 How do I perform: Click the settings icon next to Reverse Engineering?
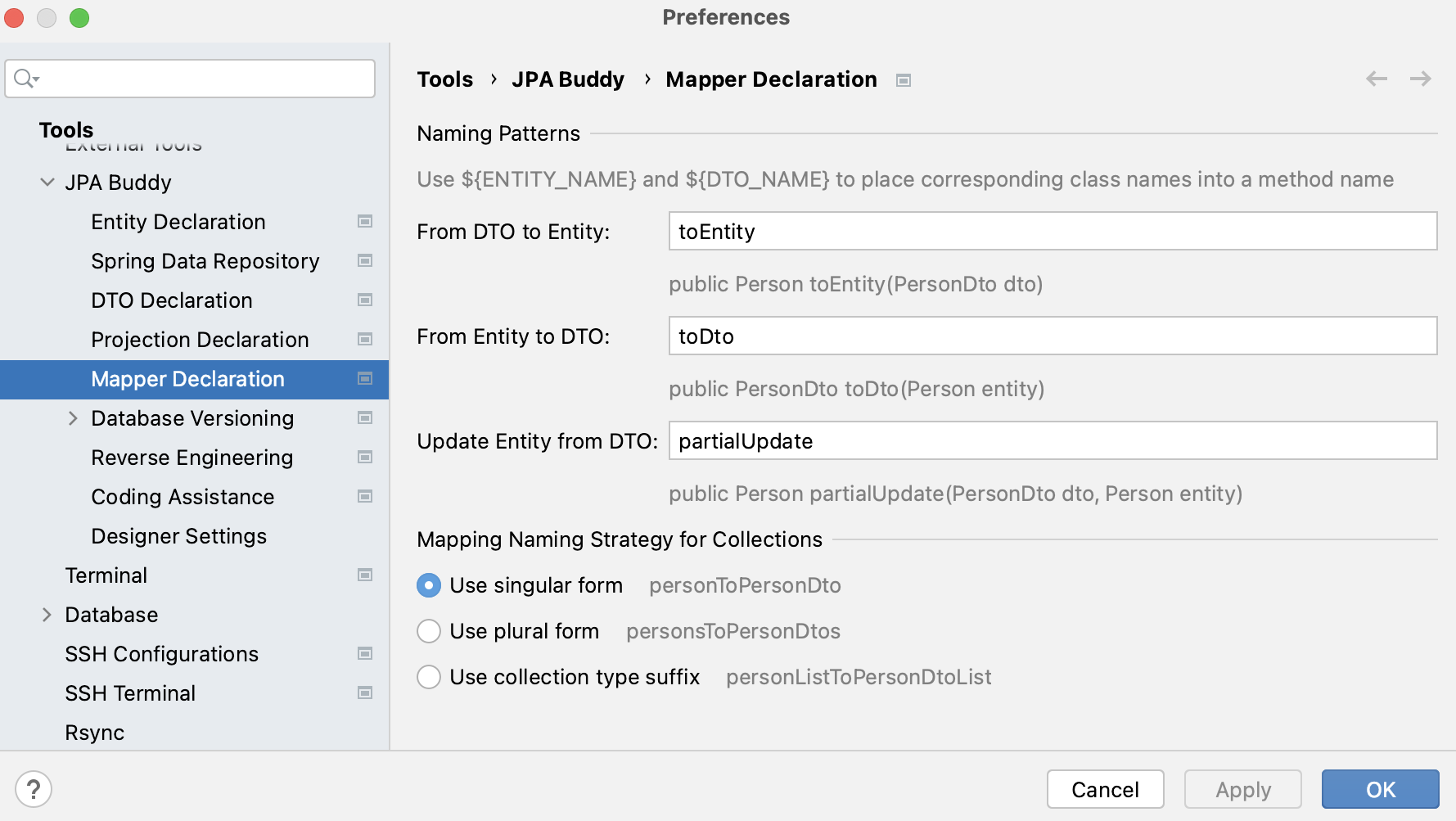point(365,457)
